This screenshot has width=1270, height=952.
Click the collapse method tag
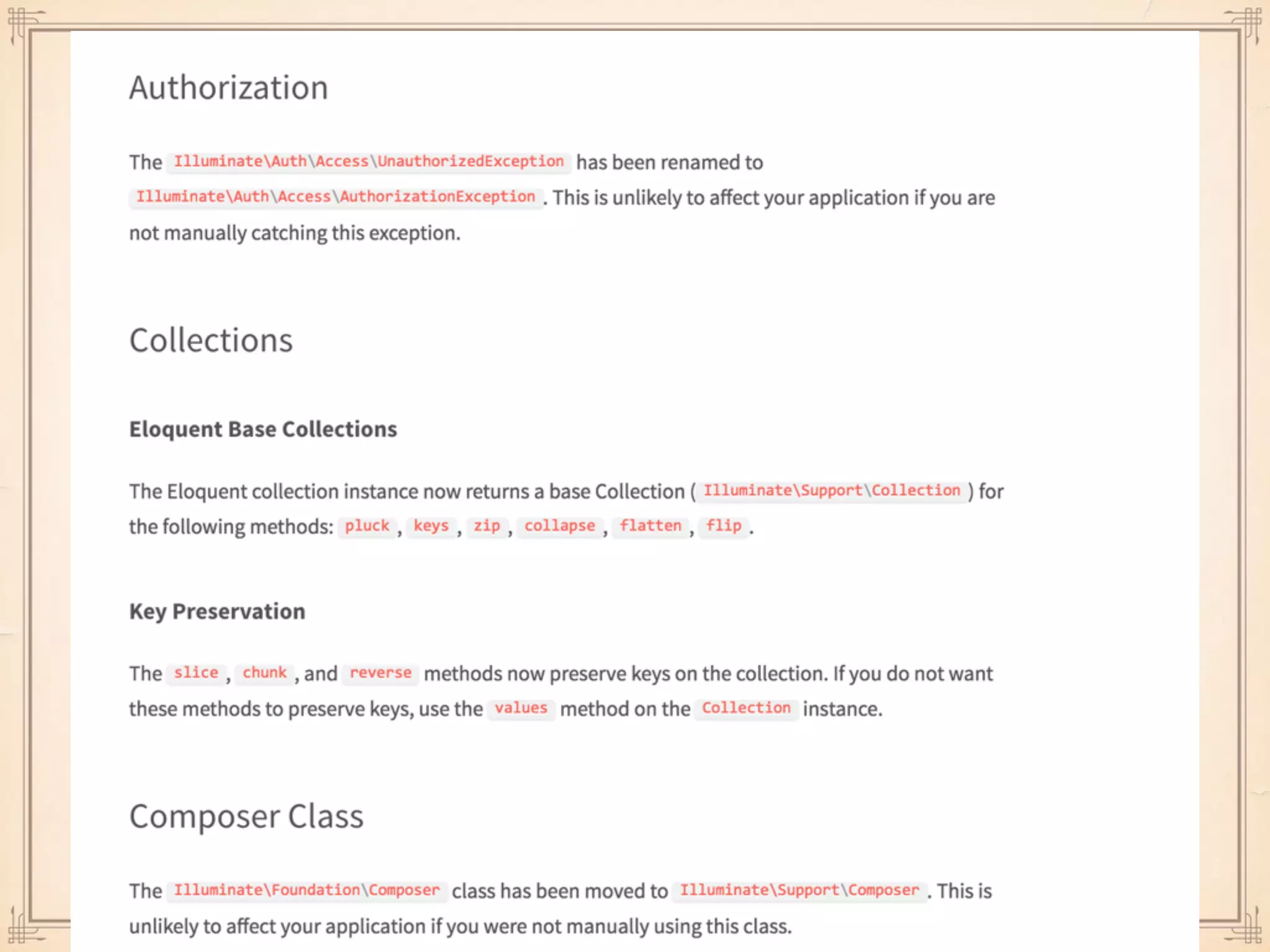coord(559,526)
